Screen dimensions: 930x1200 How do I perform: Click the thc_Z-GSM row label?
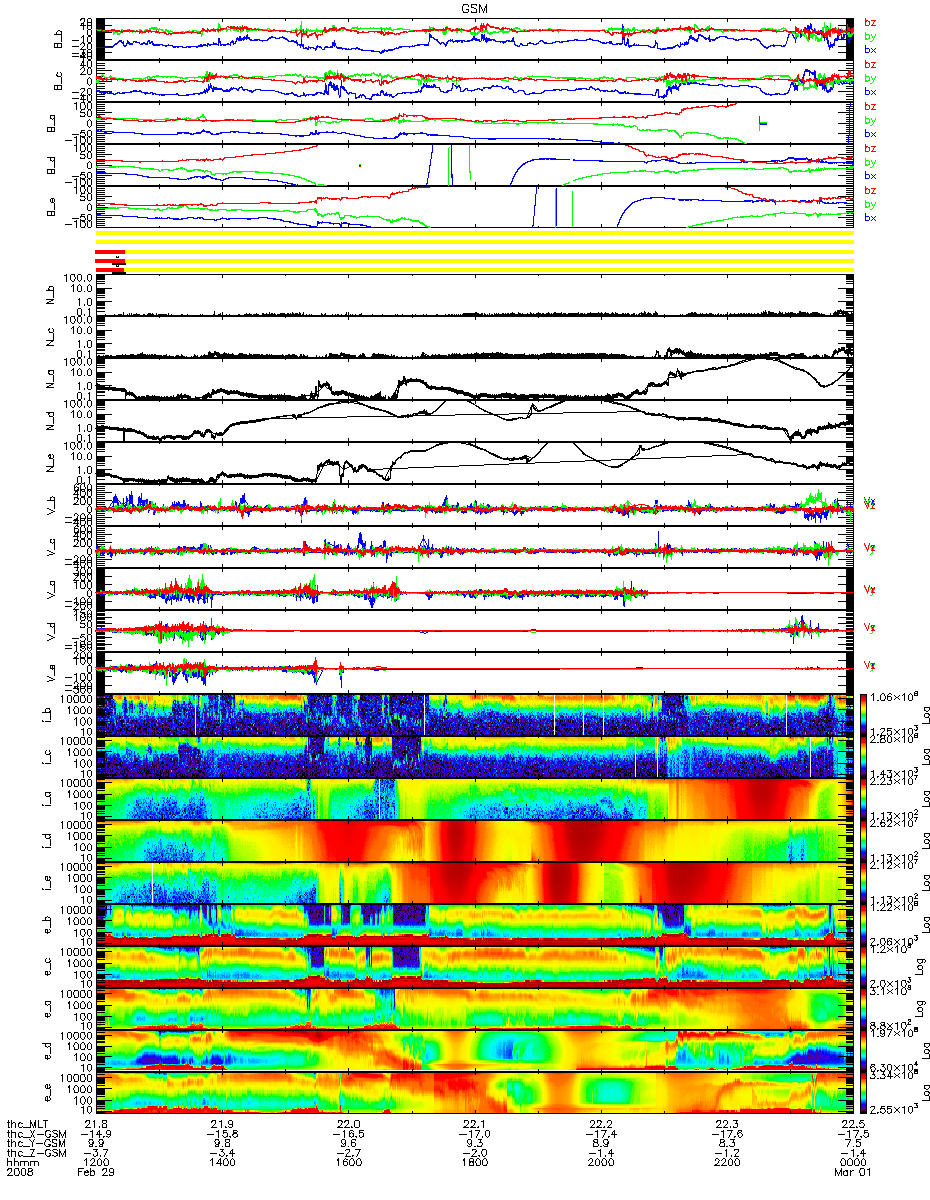coord(36,1154)
